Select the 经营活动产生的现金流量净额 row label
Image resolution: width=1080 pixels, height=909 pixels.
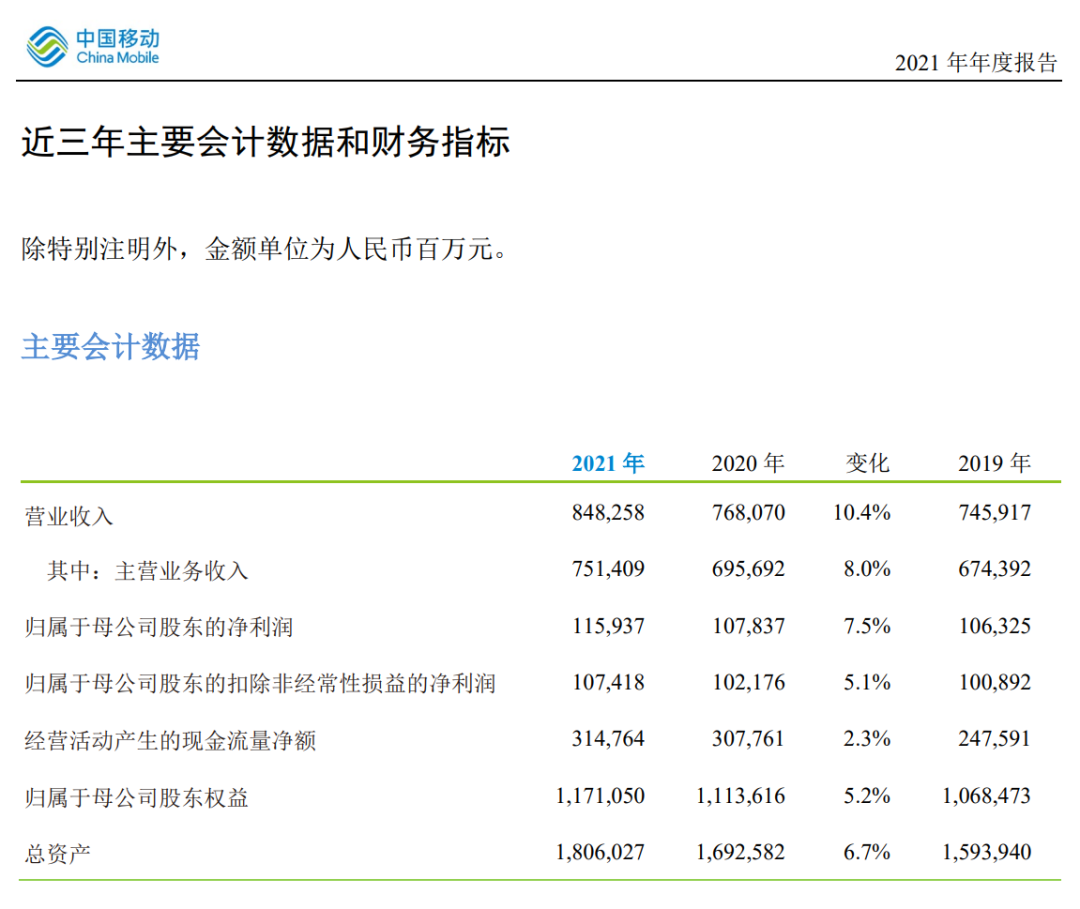(x=170, y=741)
